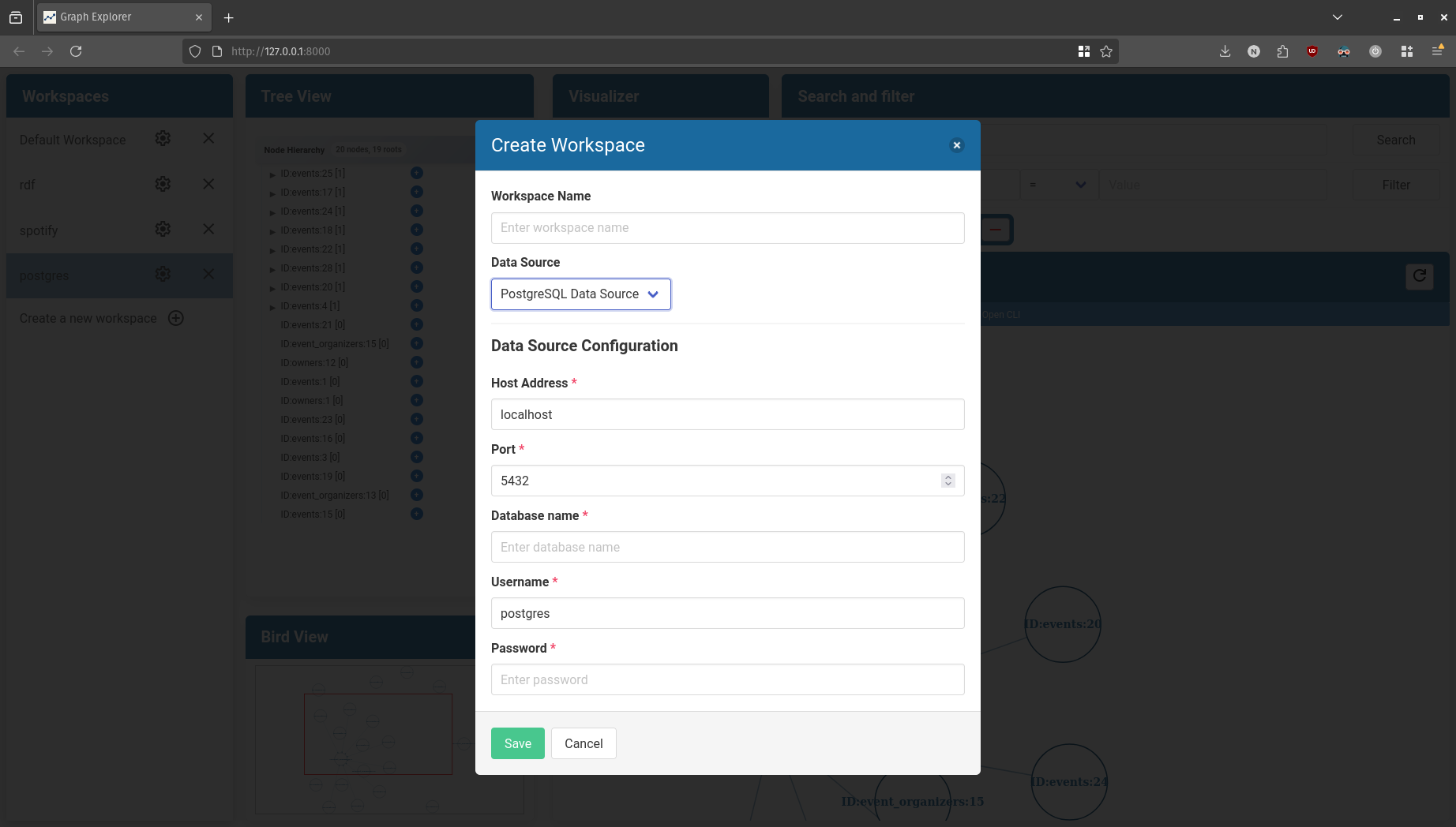Select the spotify workspace
This screenshot has height=827, width=1456.
click(39, 230)
